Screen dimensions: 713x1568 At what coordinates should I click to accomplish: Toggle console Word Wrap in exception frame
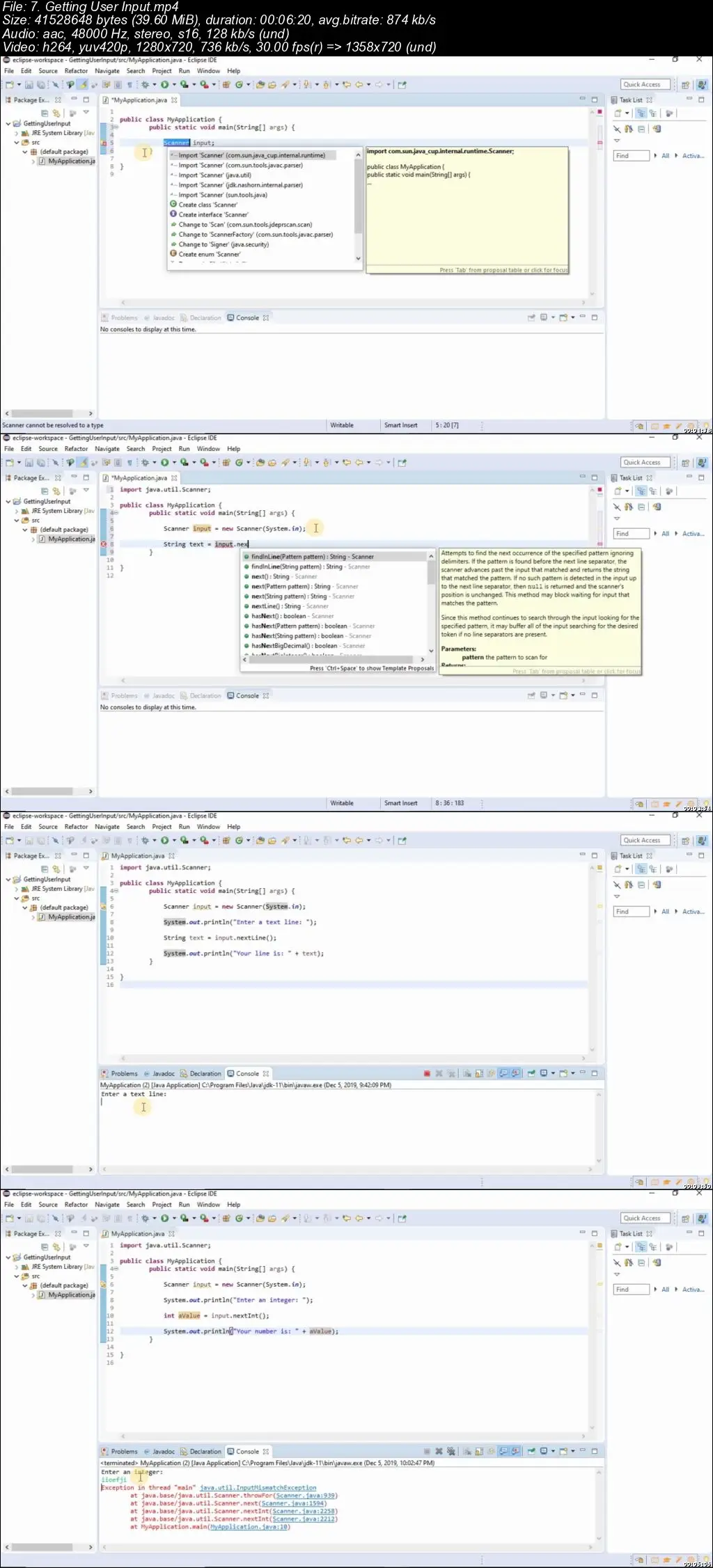(x=491, y=1452)
